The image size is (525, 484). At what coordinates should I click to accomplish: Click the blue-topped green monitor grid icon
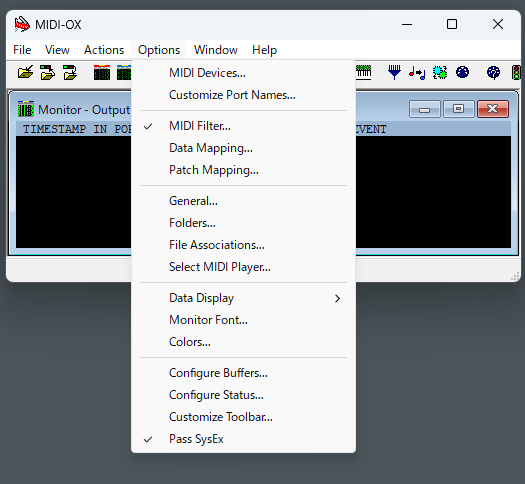pos(124,72)
